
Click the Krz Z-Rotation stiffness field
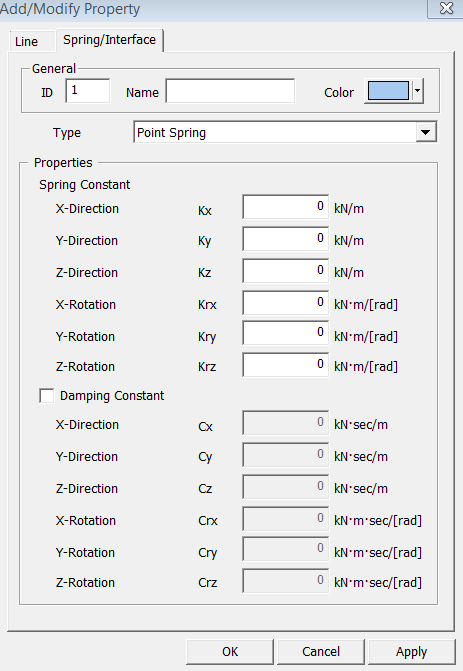285,365
